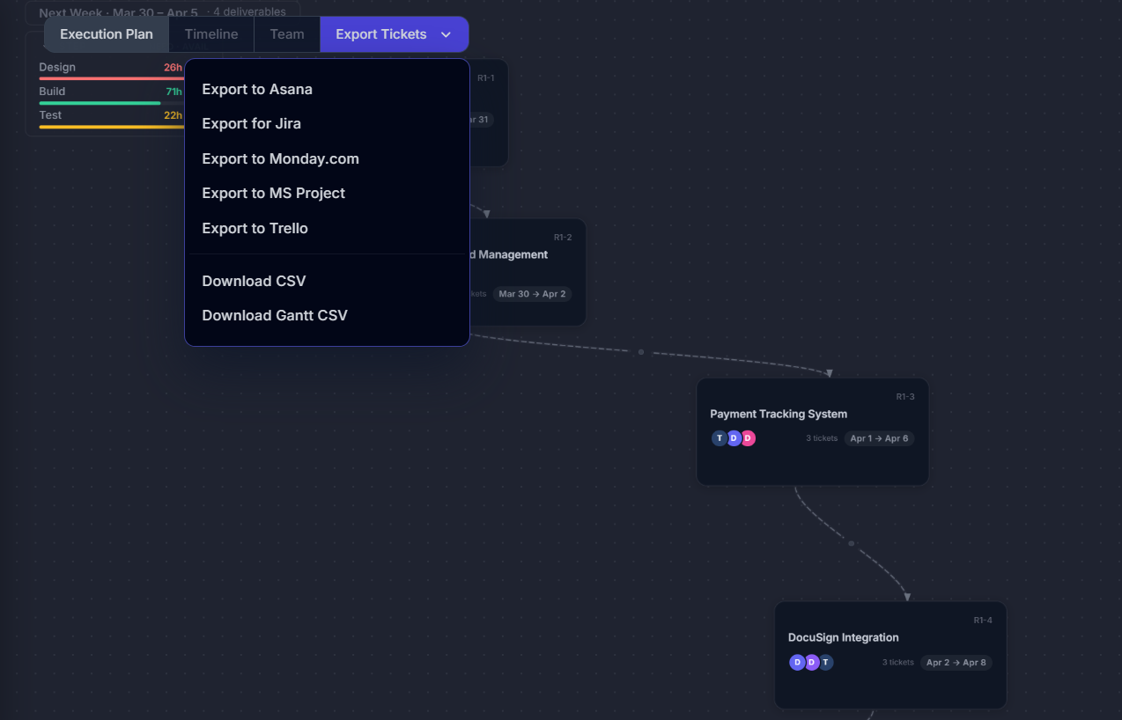Click the red Design 26h progress bar
The width and height of the screenshot is (1122, 720).
[110, 76]
